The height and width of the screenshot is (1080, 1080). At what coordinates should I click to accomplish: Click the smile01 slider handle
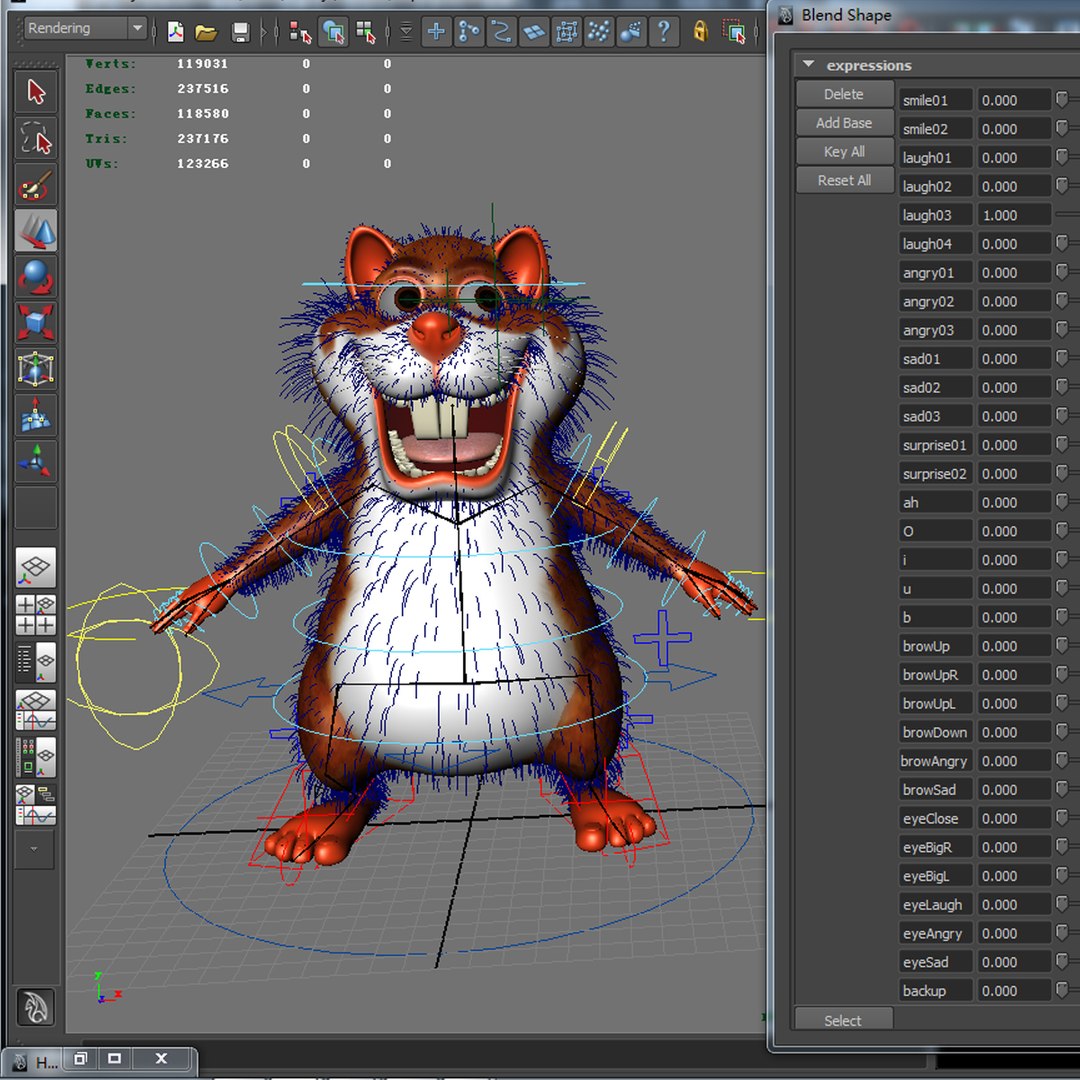point(1061,100)
